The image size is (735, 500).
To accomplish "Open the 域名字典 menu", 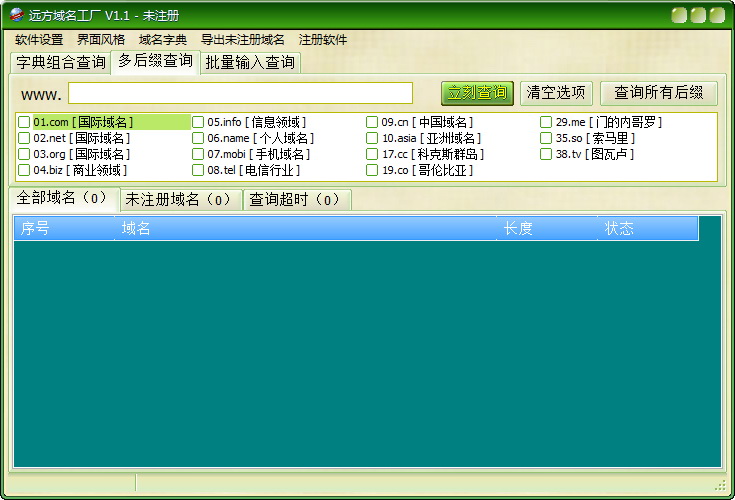I will point(163,40).
